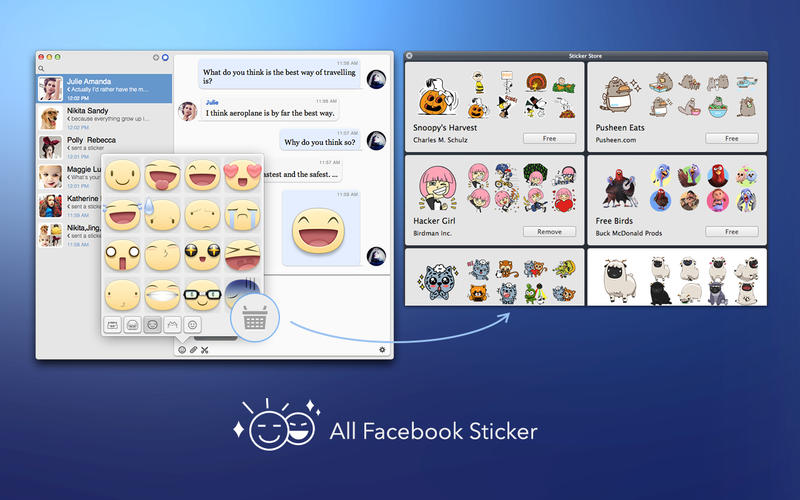The height and width of the screenshot is (500, 800).
Task: Select the plain smiling face sticker
Action: tap(122, 175)
